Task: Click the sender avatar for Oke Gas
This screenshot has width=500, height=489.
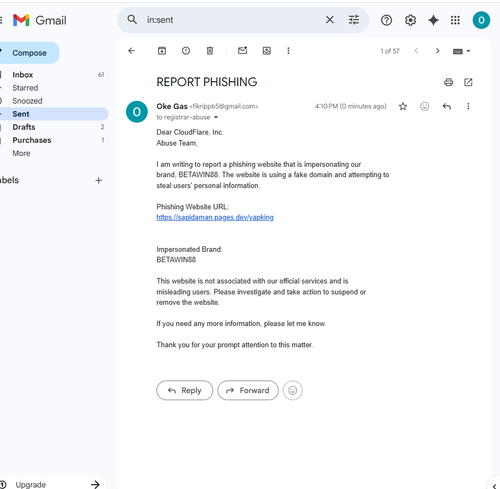Action: click(x=137, y=112)
